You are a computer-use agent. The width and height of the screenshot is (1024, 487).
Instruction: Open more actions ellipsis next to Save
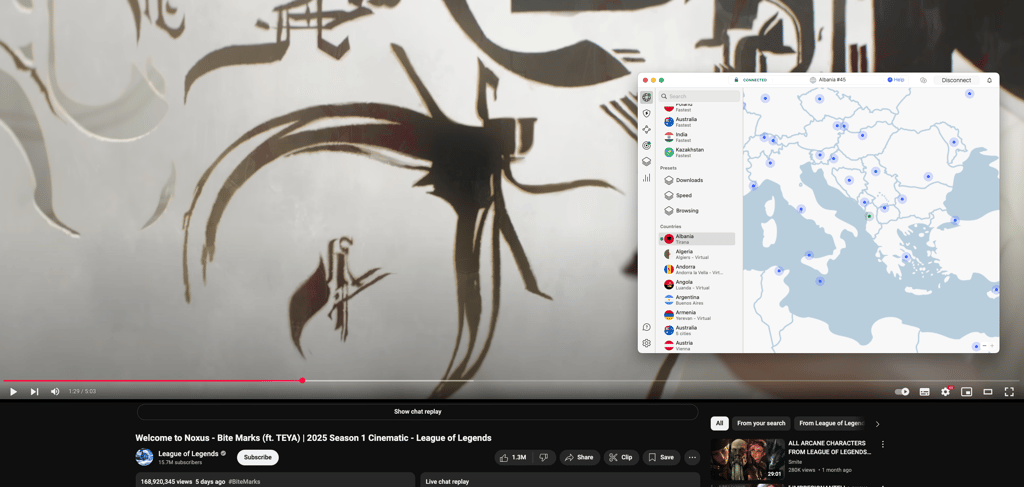coord(692,458)
